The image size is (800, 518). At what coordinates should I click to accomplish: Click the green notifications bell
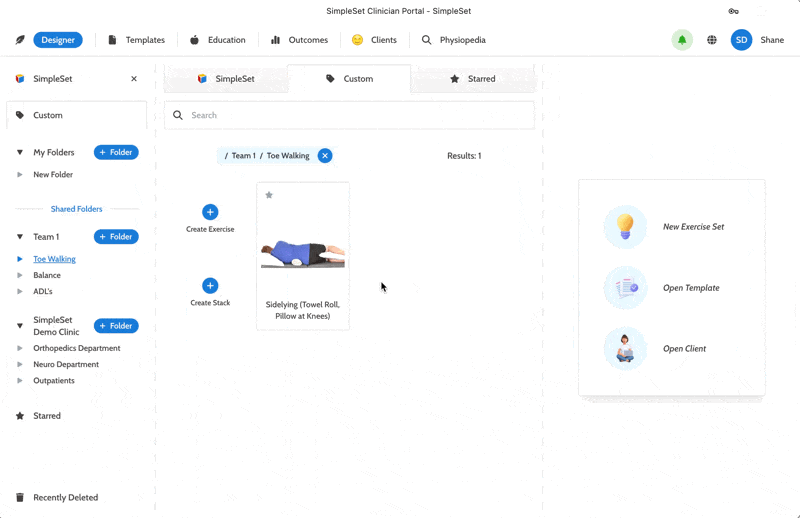click(682, 40)
